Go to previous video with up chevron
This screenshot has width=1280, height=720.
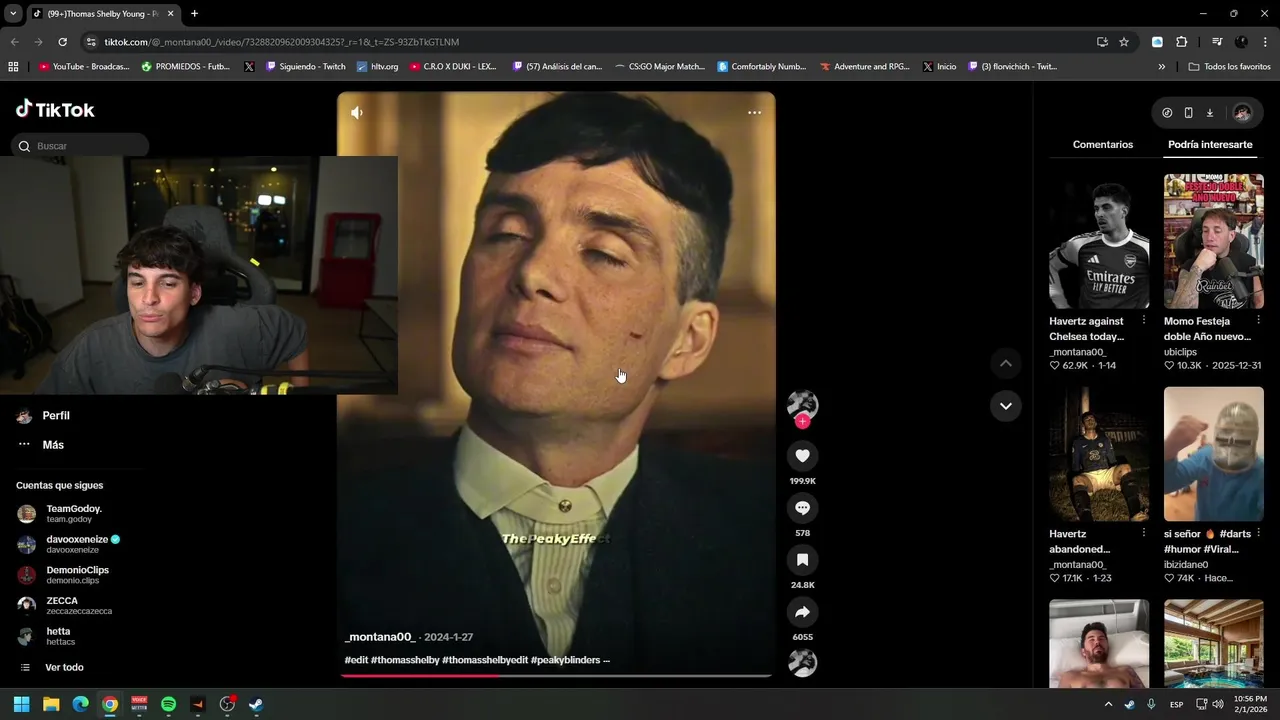tap(1006, 363)
